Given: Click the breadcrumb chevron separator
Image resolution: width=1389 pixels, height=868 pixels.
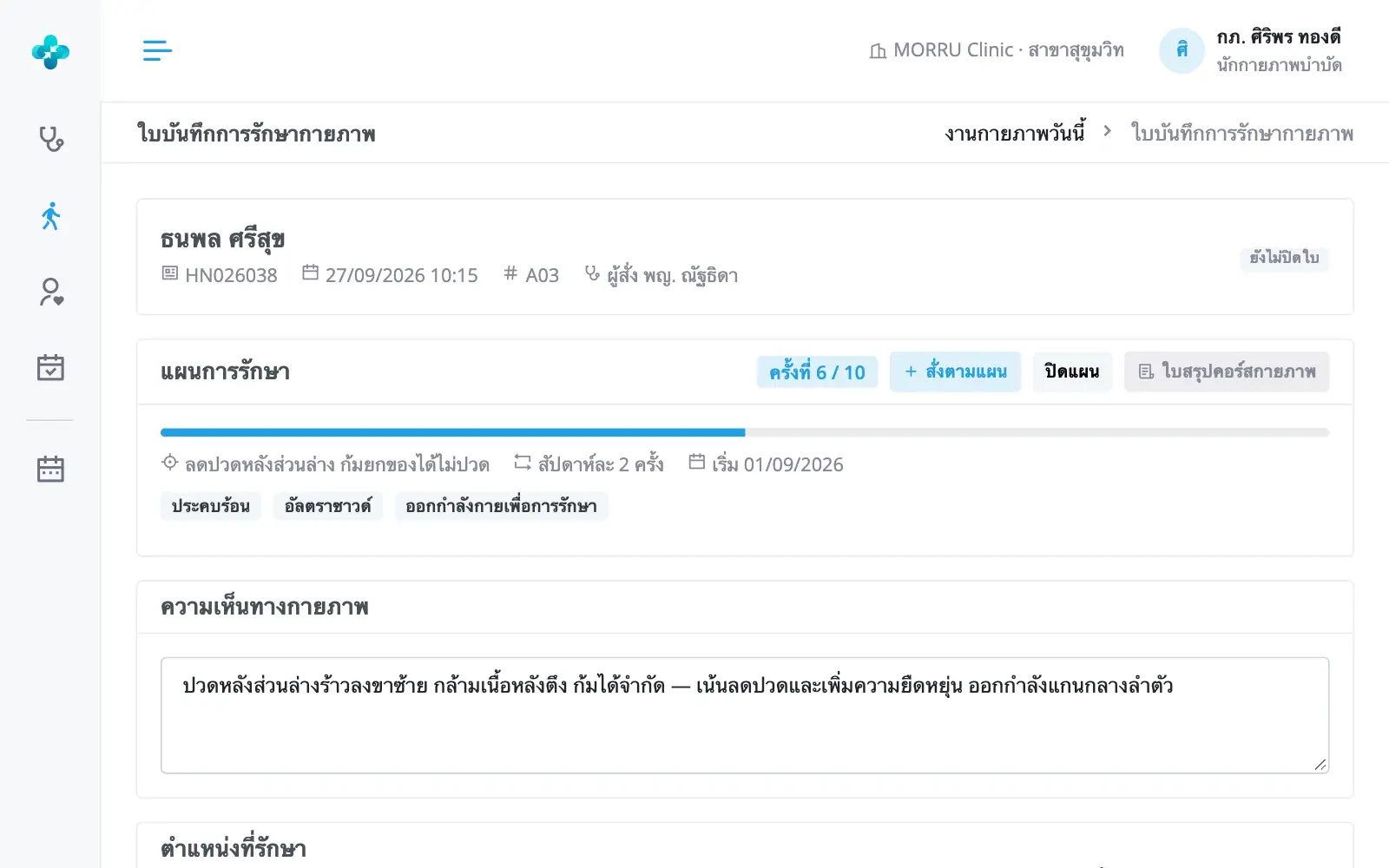Looking at the screenshot, I should click(1108, 131).
